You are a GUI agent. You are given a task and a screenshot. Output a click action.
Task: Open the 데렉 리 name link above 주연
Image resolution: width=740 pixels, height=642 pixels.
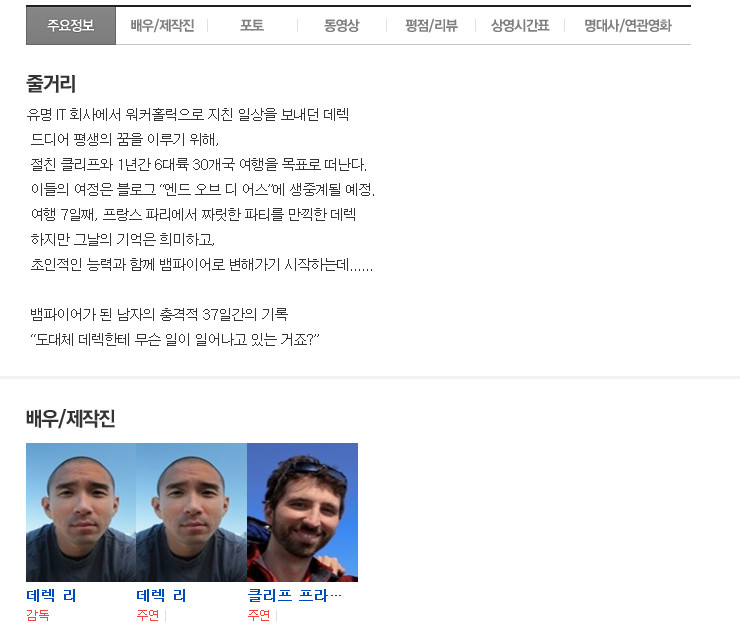point(161,596)
